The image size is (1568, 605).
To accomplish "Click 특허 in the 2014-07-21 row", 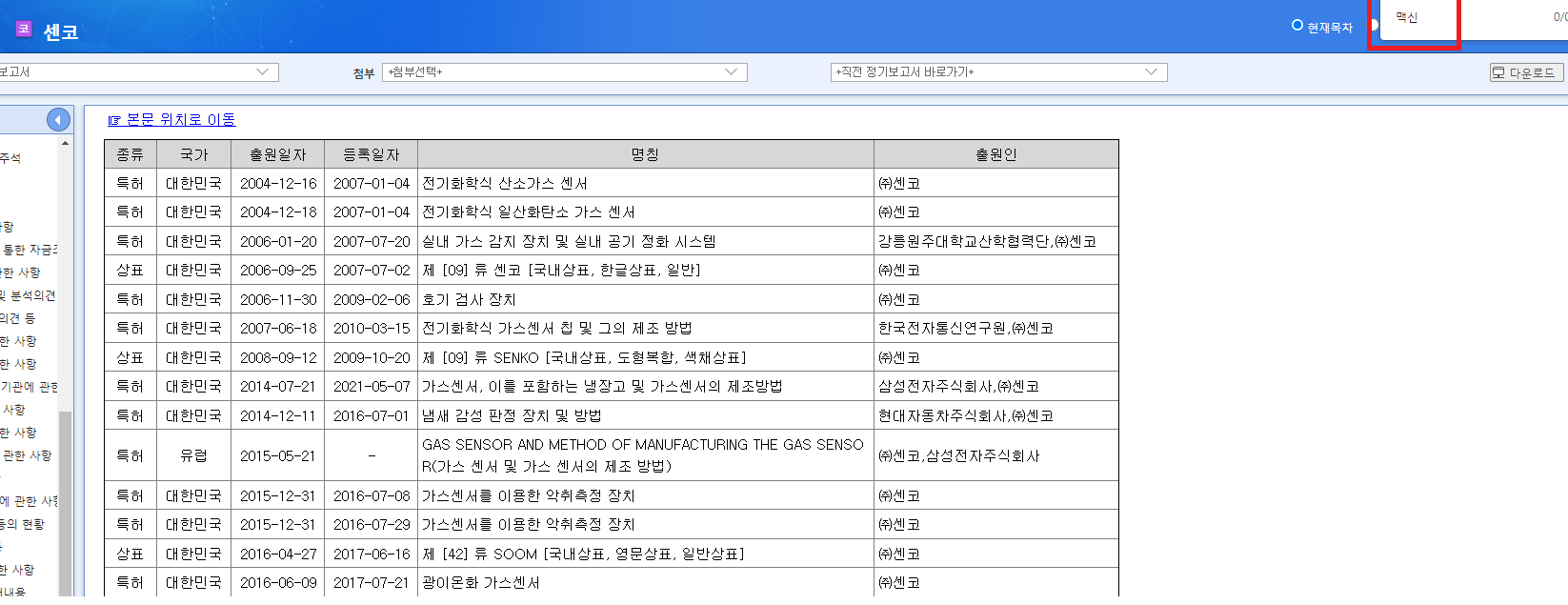I will [130, 386].
